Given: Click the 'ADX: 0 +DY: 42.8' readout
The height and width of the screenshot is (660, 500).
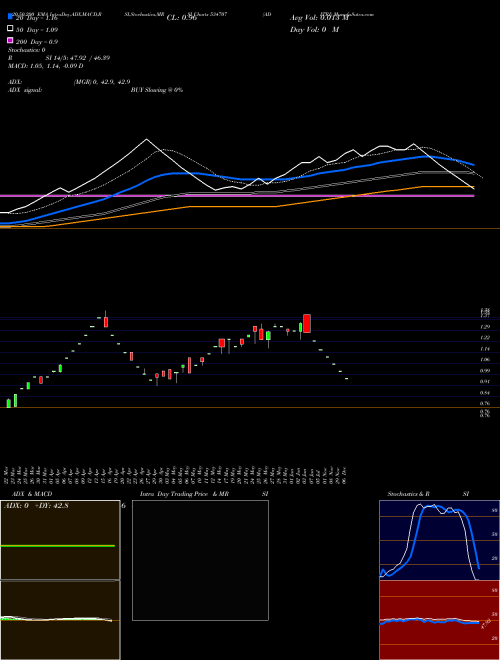Looking at the screenshot, I should [36, 506].
